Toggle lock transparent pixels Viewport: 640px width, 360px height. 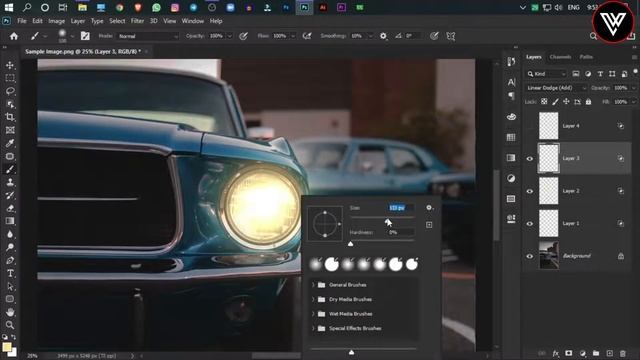click(544, 102)
